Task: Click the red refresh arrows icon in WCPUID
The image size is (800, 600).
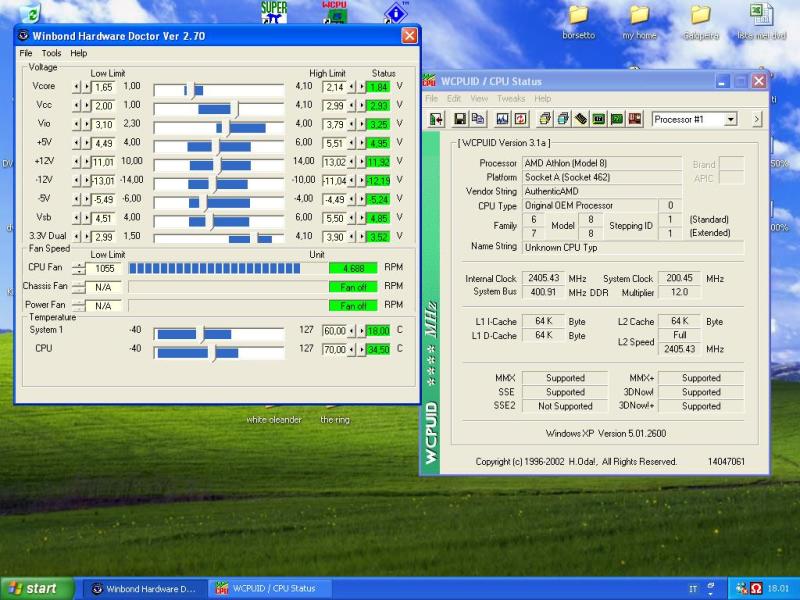Action: (520, 119)
